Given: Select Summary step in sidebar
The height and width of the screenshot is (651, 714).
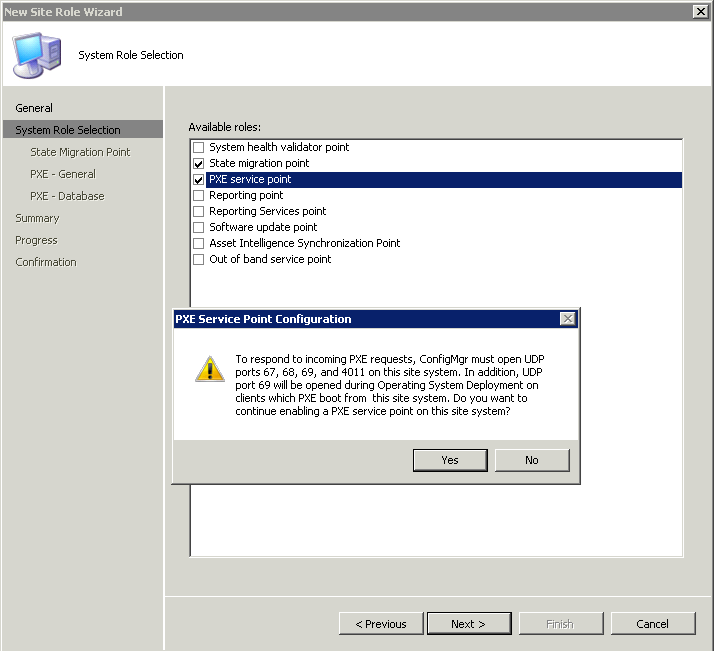Looking at the screenshot, I should click(37, 218).
